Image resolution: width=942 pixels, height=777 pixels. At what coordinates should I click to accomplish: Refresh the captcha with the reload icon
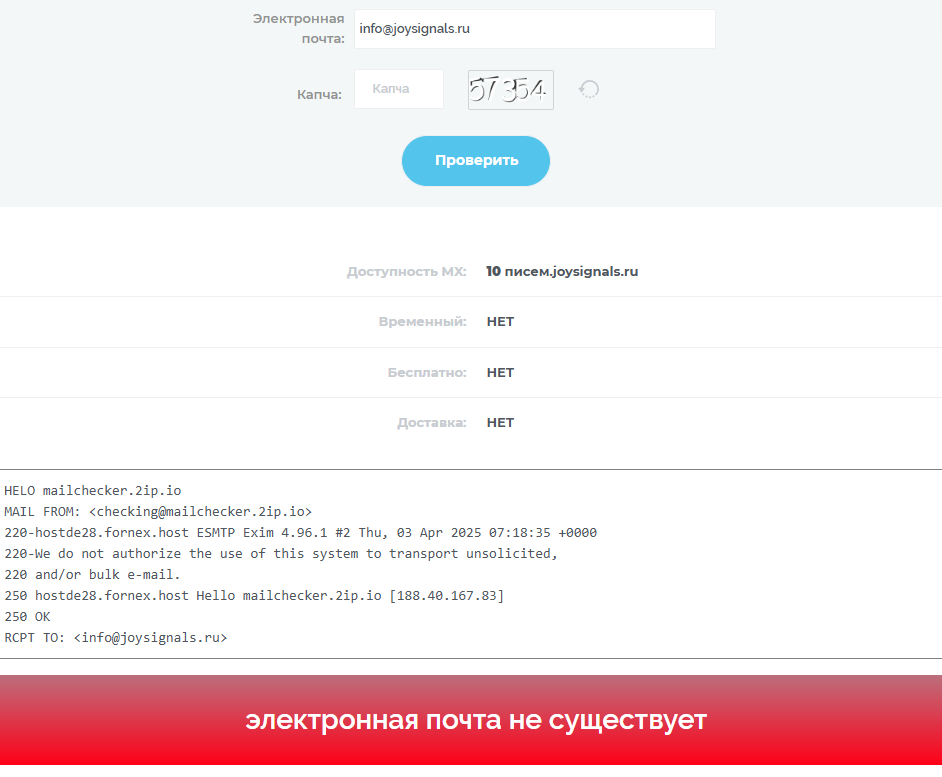[x=589, y=90]
